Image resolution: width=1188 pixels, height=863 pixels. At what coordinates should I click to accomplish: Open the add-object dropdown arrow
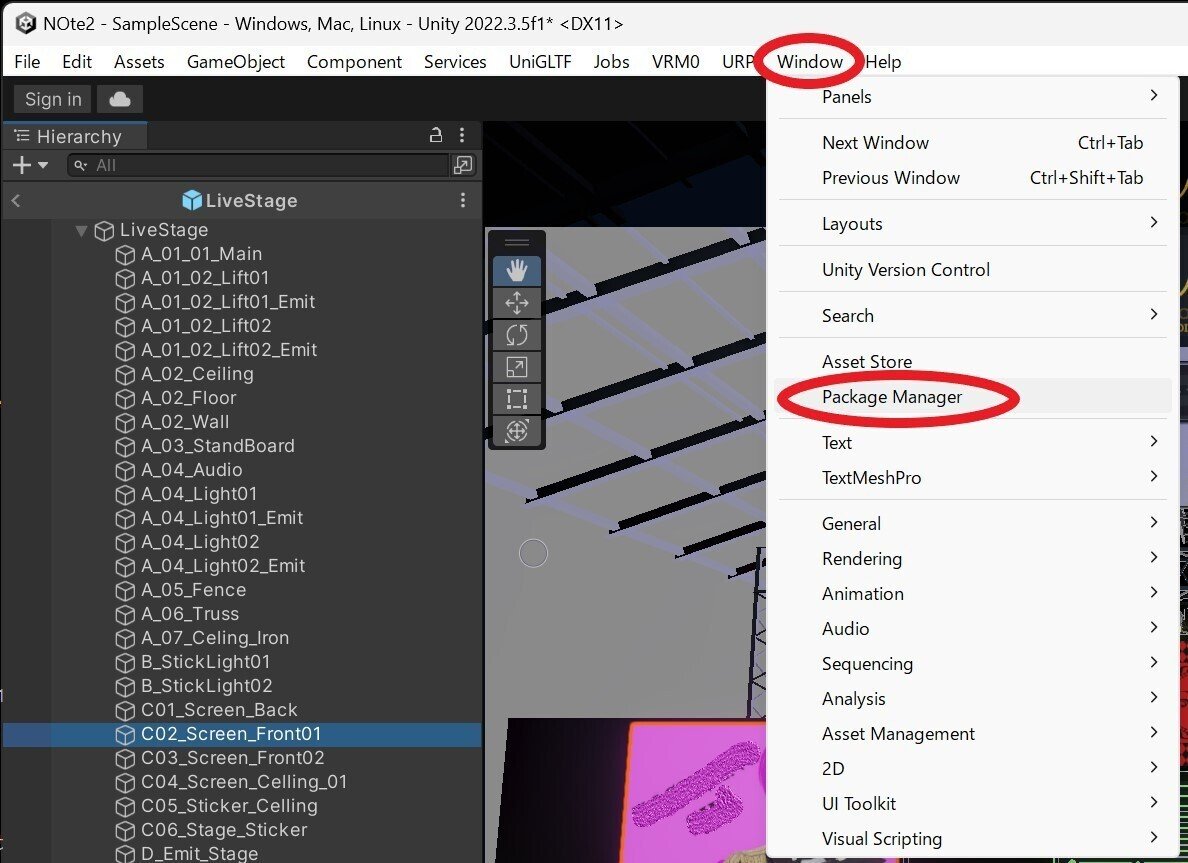(x=42, y=165)
